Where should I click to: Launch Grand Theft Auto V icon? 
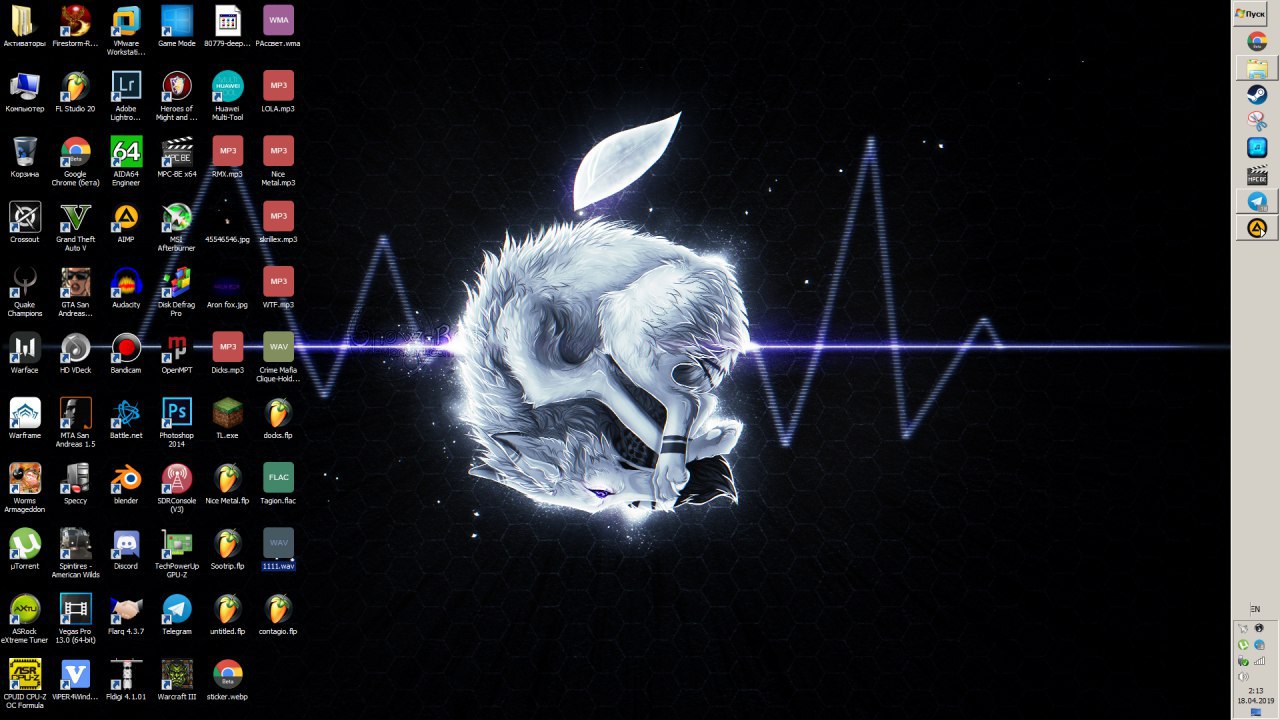(x=75, y=226)
